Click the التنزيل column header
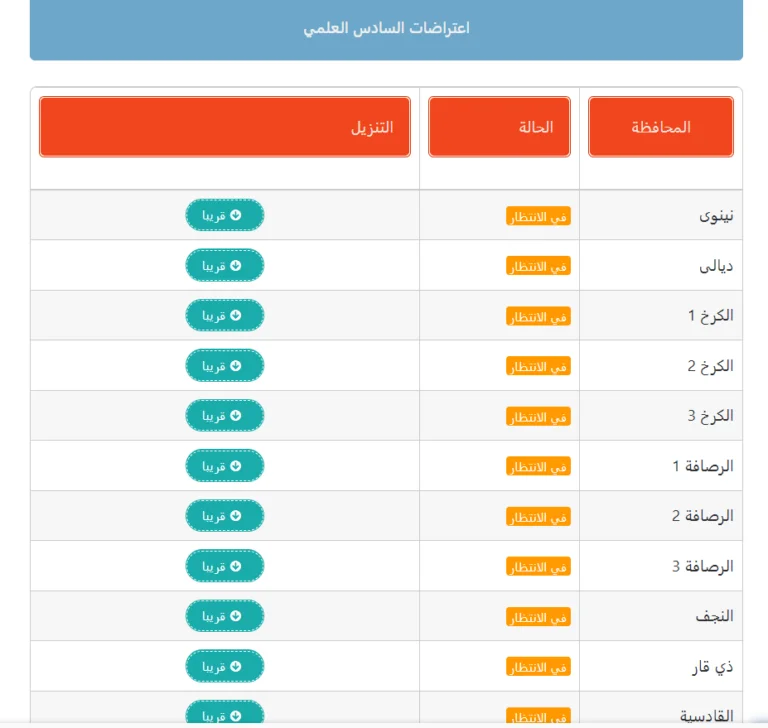The image size is (768, 728). tap(225, 127)
